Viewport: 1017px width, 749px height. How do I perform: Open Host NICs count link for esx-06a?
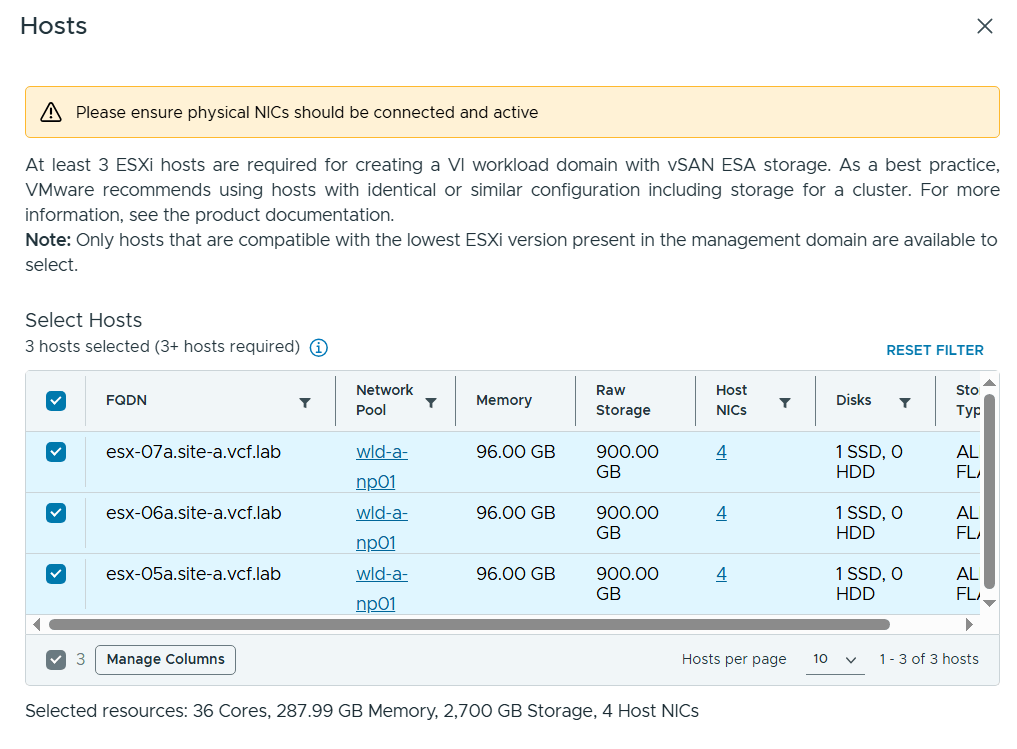pyautogui.click(x=721, y=513)
